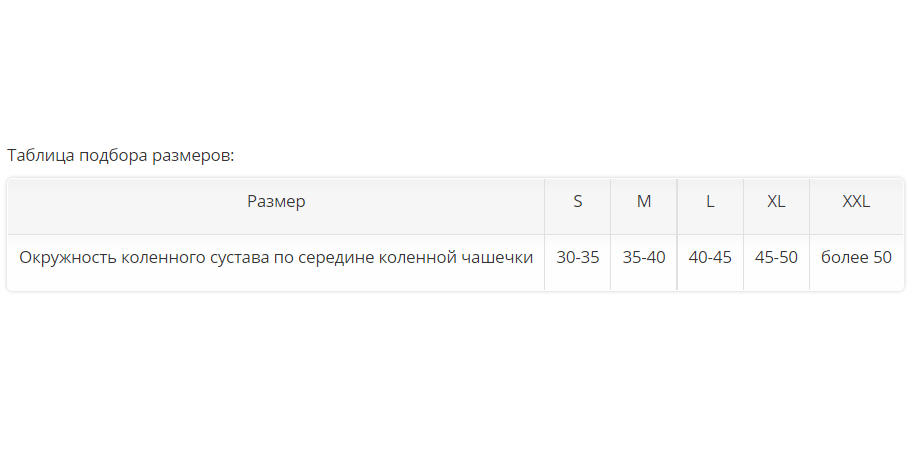Click the word 'Таблица' in the heading
Screen dimensions: 916x458
pyautogui.click(x=38, y=156)
